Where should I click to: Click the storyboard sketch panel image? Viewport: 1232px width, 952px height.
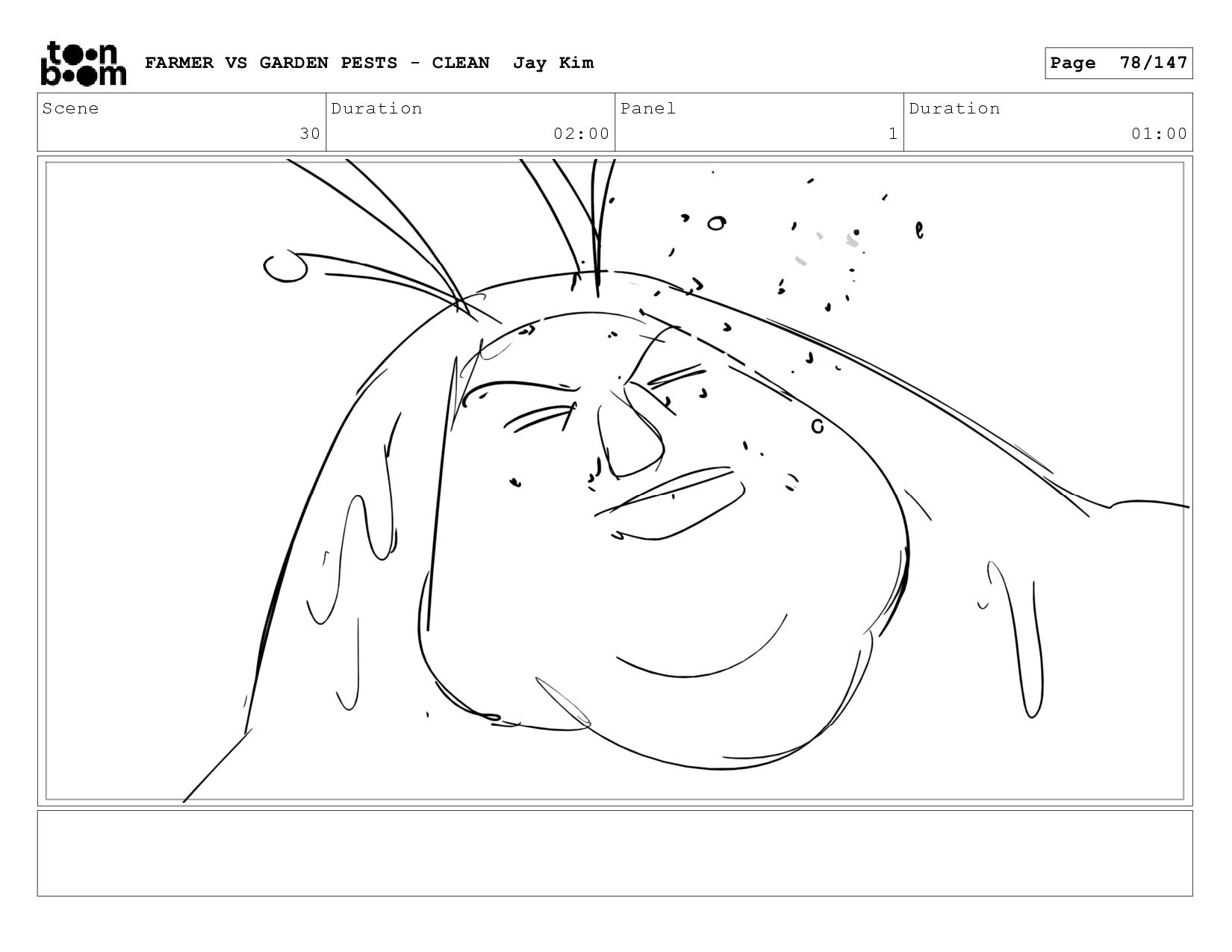click(x=615, y=481)
